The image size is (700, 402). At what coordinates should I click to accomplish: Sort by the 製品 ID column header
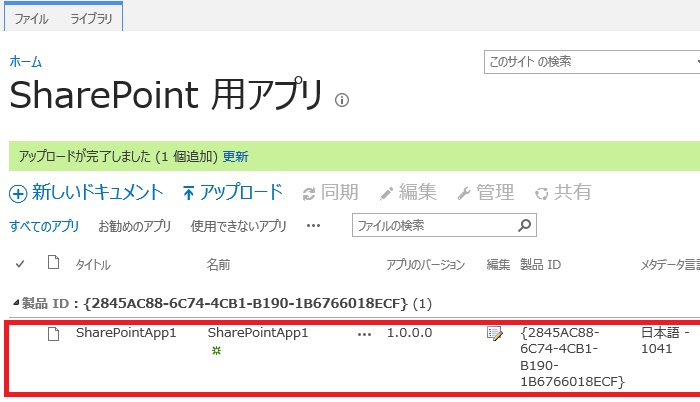[x=540, y=265]
